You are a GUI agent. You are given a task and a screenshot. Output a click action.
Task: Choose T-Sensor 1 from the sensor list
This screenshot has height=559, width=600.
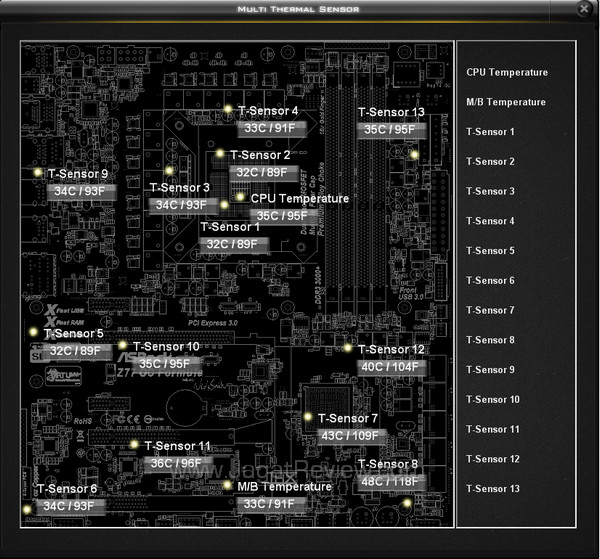[x=490, y=132]
